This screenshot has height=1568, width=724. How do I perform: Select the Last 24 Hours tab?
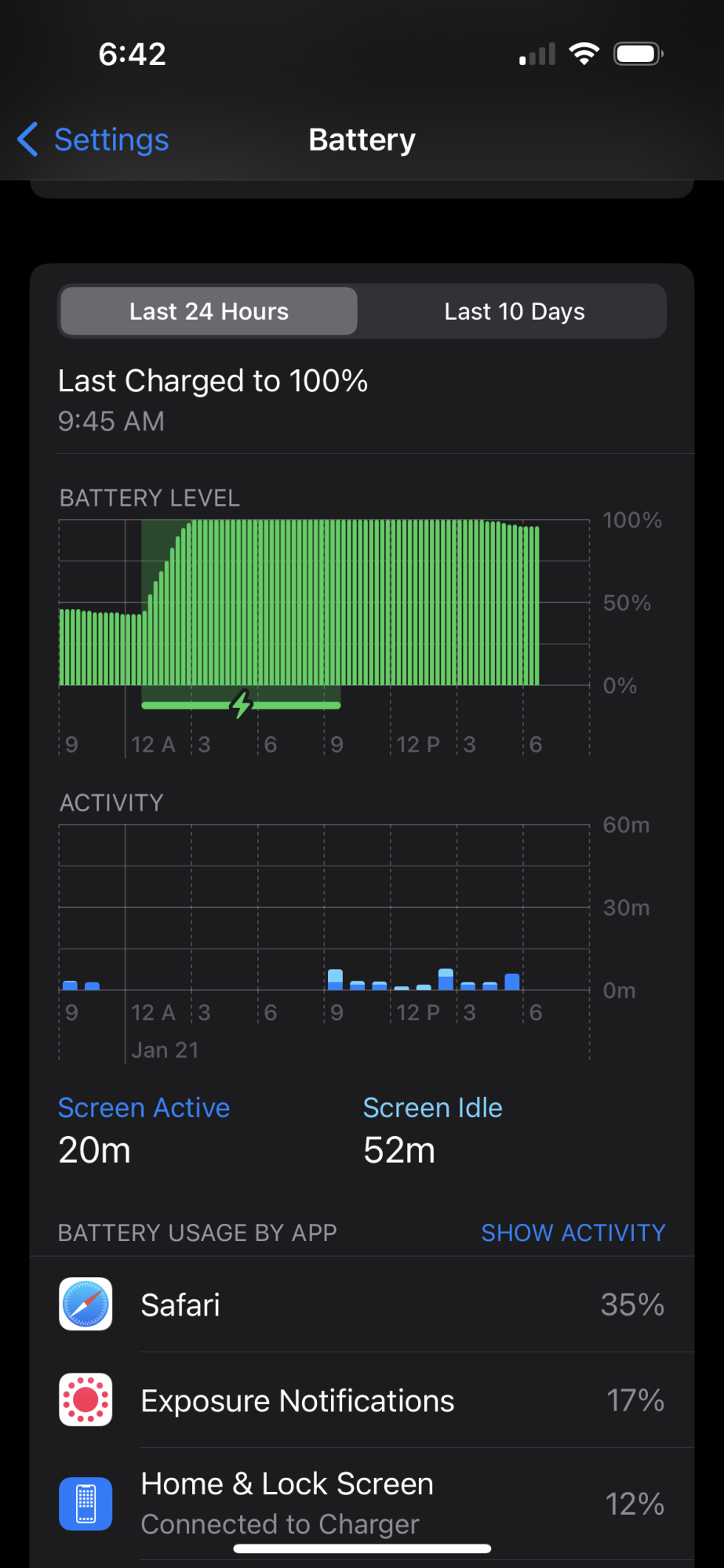click(x=209, y=311)
